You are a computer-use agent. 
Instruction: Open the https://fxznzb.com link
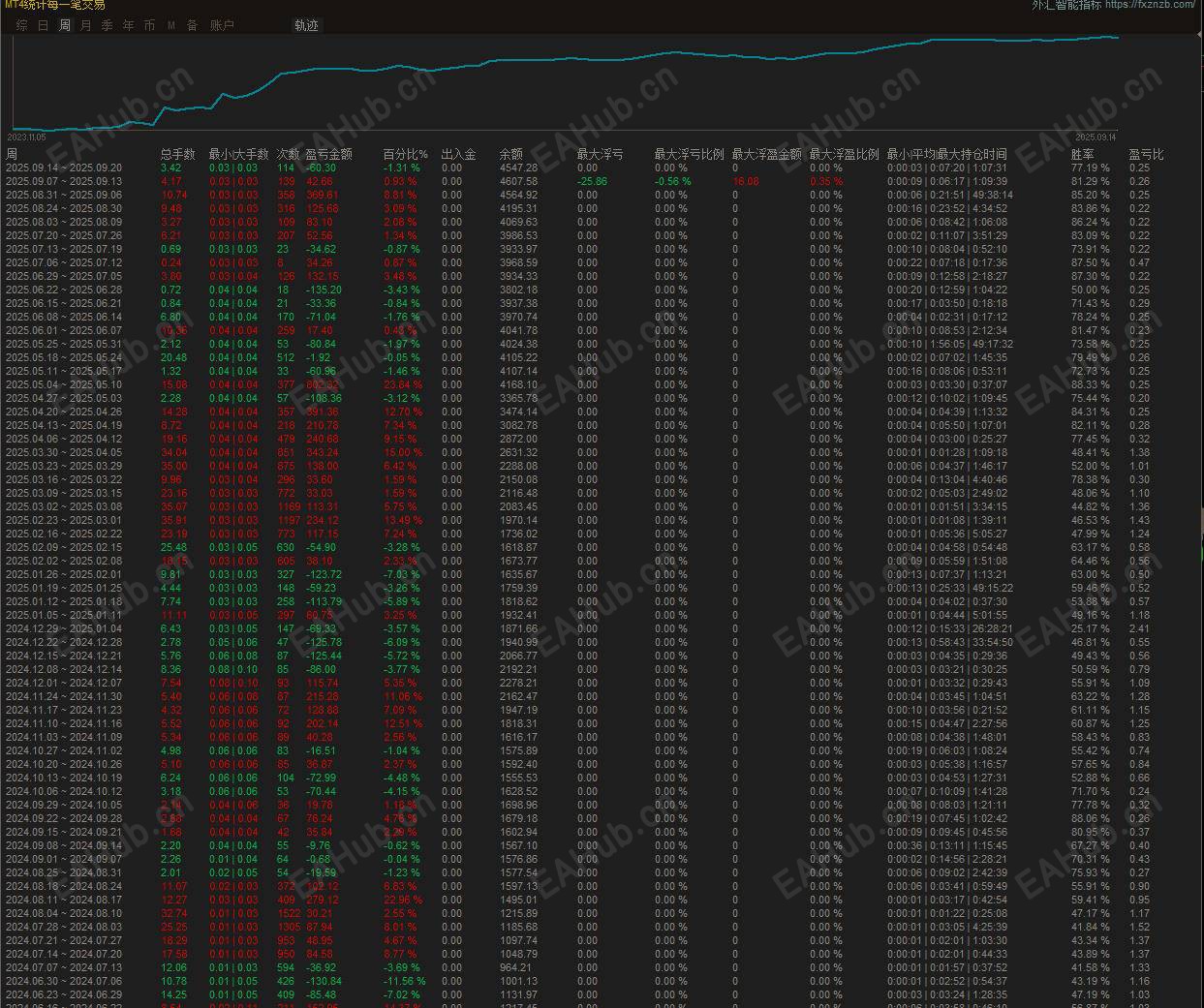1150,5
